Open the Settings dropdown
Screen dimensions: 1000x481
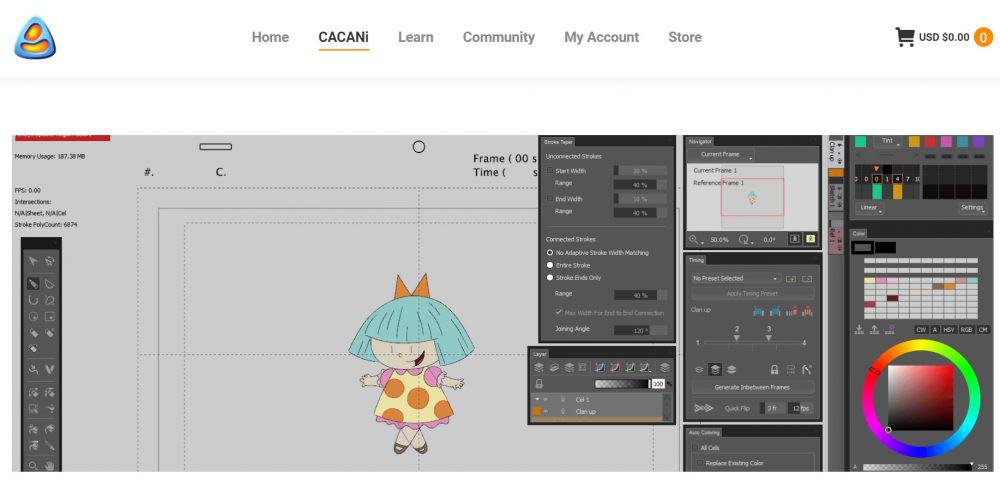coord(974,208)
